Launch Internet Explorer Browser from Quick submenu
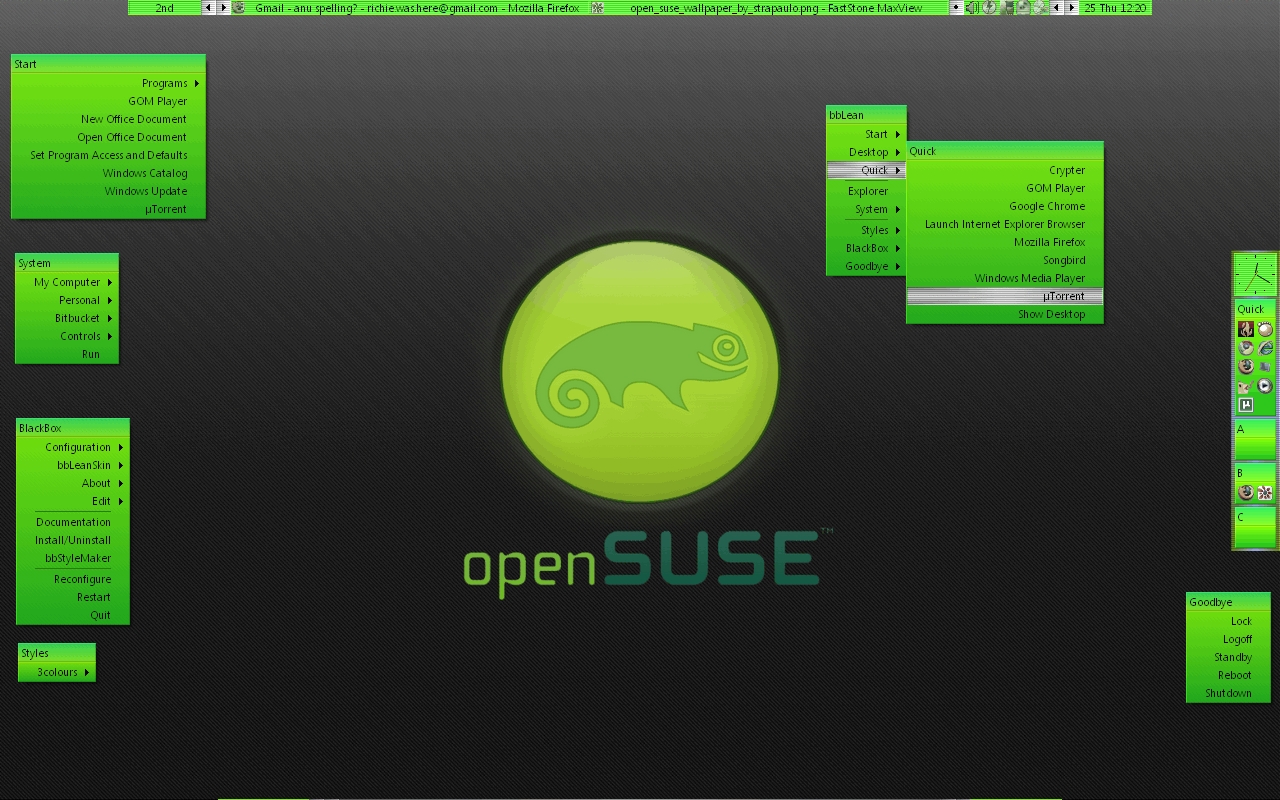Screen dimensions: 1280x800 pyautogui.click(x=1005, y=224)
